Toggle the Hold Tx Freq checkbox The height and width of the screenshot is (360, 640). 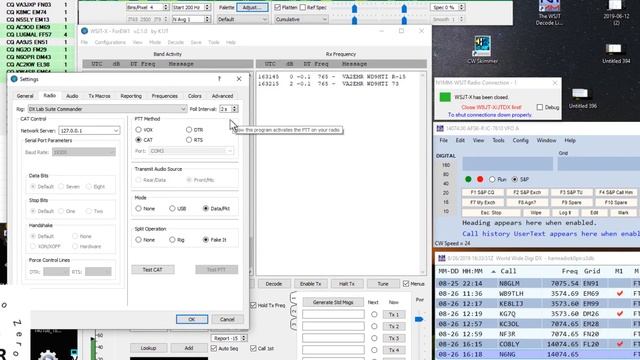click(x=253, y=305)
